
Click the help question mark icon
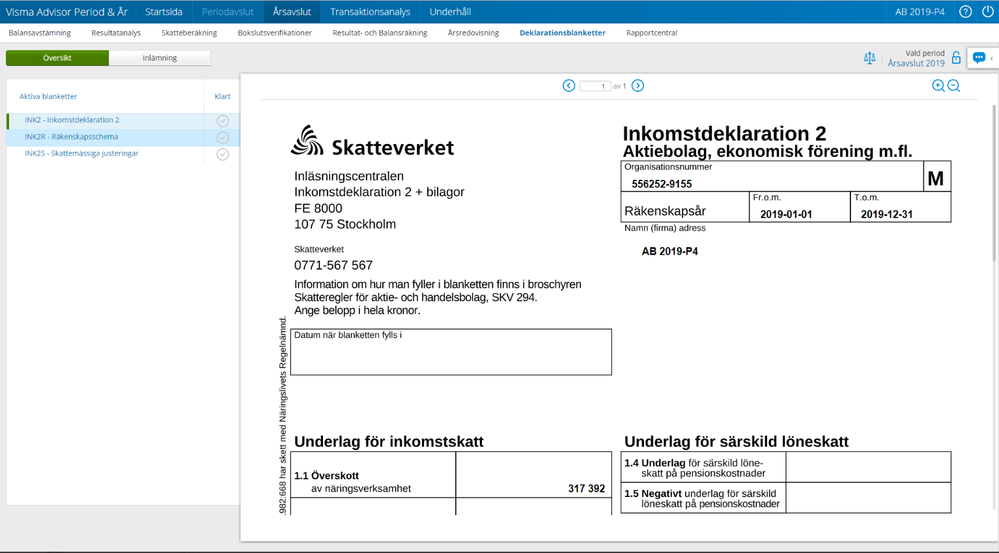pos(965,12)
